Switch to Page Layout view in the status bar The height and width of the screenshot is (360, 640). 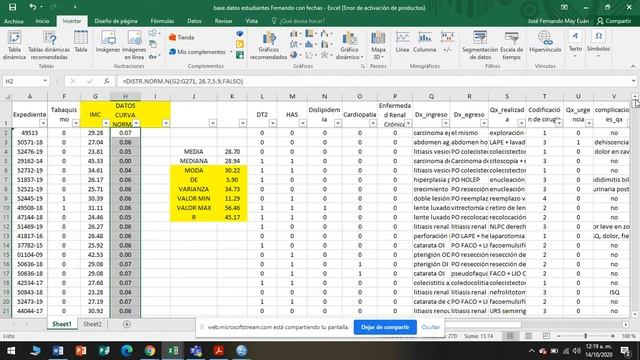pyautogui.click(x=528, y=336)
